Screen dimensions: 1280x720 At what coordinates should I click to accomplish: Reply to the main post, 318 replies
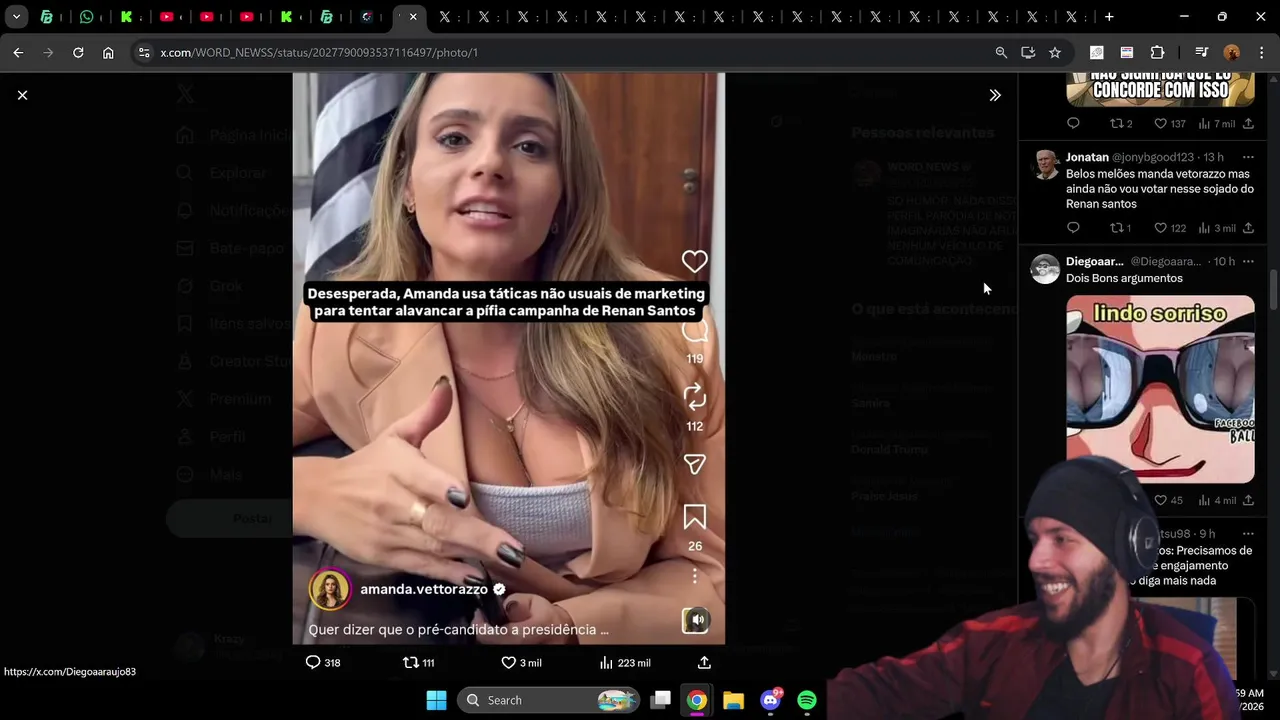(322, 662)
